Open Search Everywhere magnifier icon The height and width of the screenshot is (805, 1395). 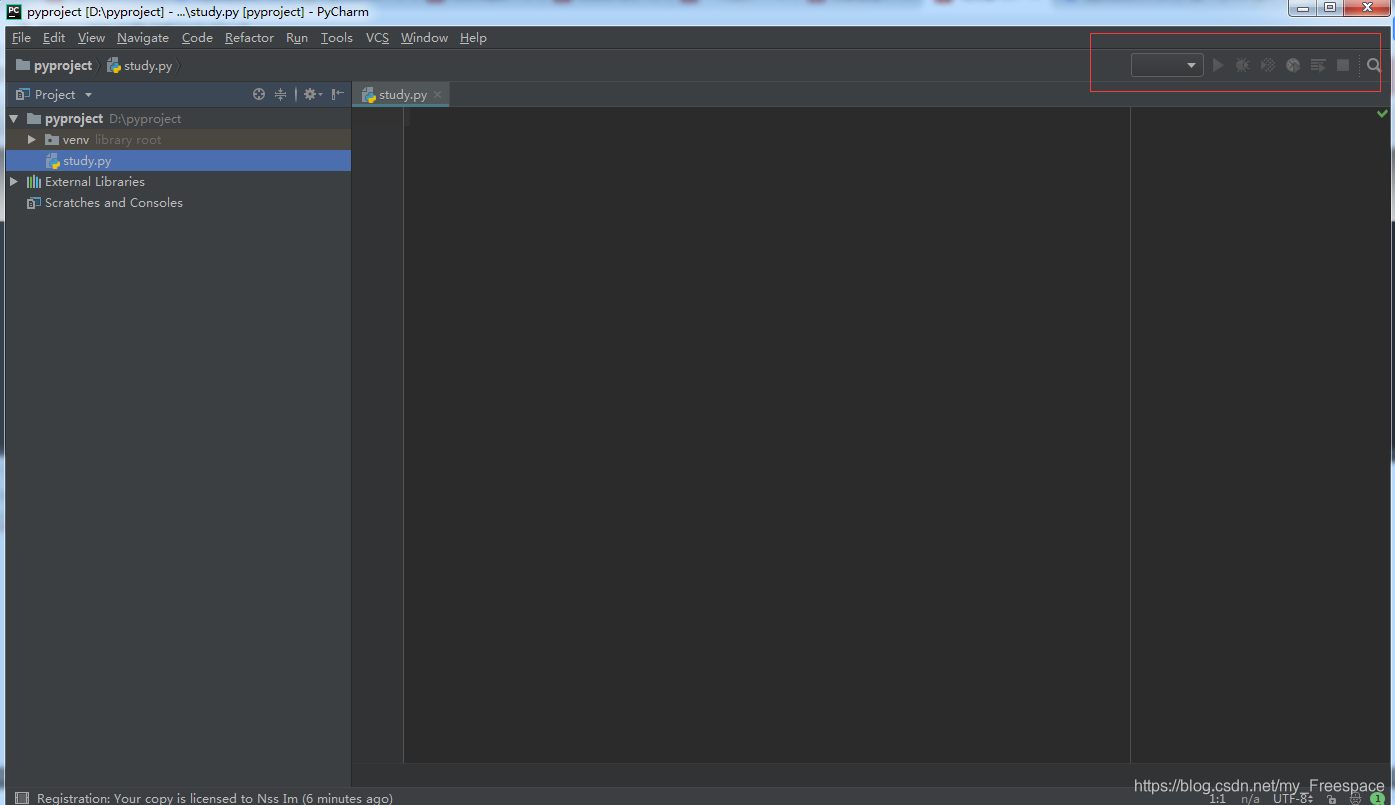(x=1374, y=65)
